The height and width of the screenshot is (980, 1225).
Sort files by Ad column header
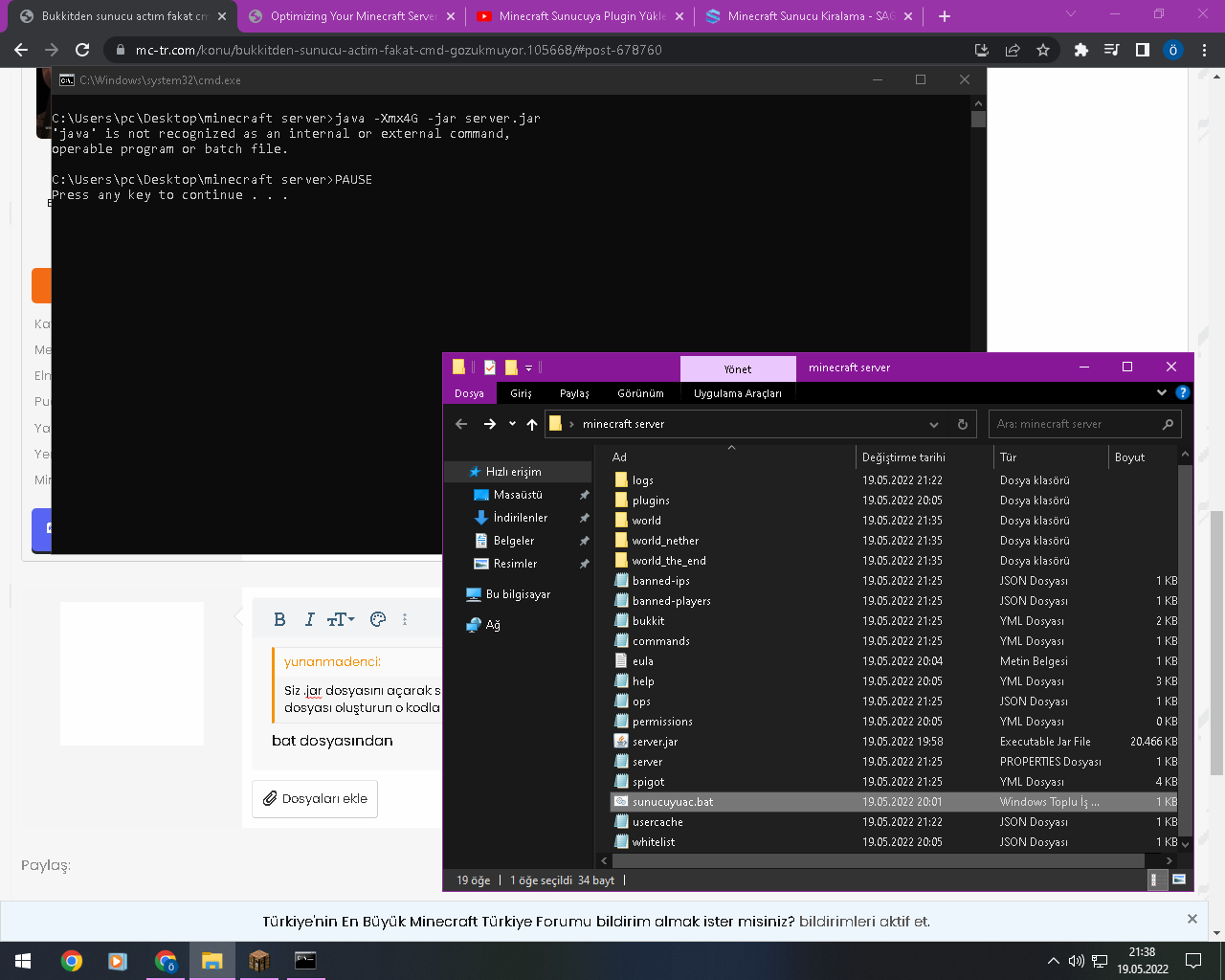(x=731, y=457)
